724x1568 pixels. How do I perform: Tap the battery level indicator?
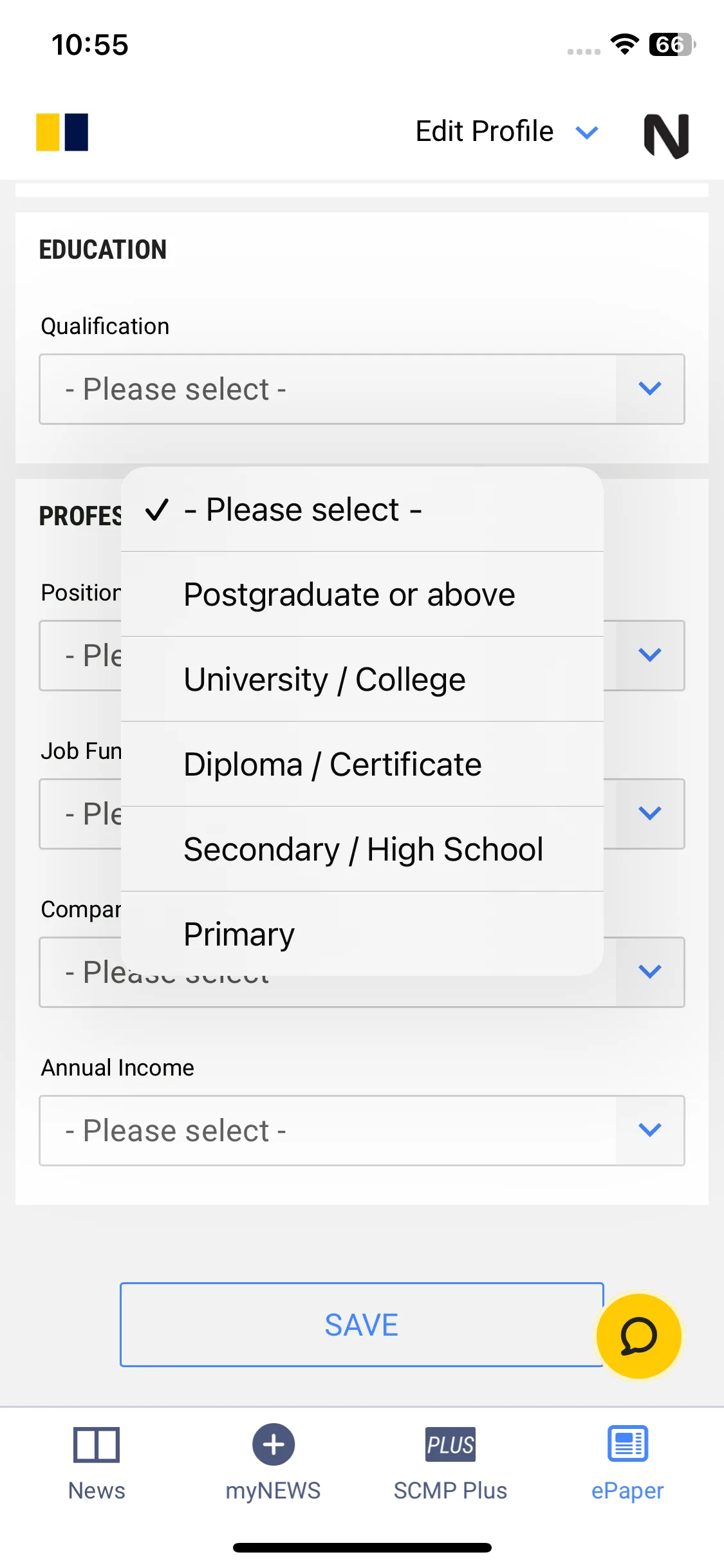click(x=672, y=44)
